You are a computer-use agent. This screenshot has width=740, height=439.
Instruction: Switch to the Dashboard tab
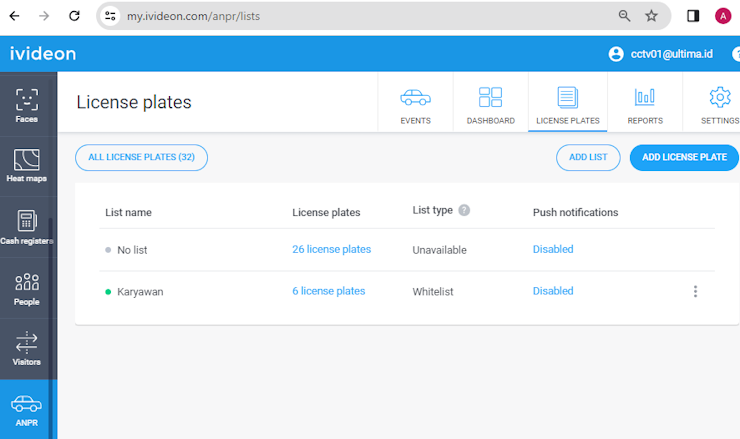click(x=490, y=105)
